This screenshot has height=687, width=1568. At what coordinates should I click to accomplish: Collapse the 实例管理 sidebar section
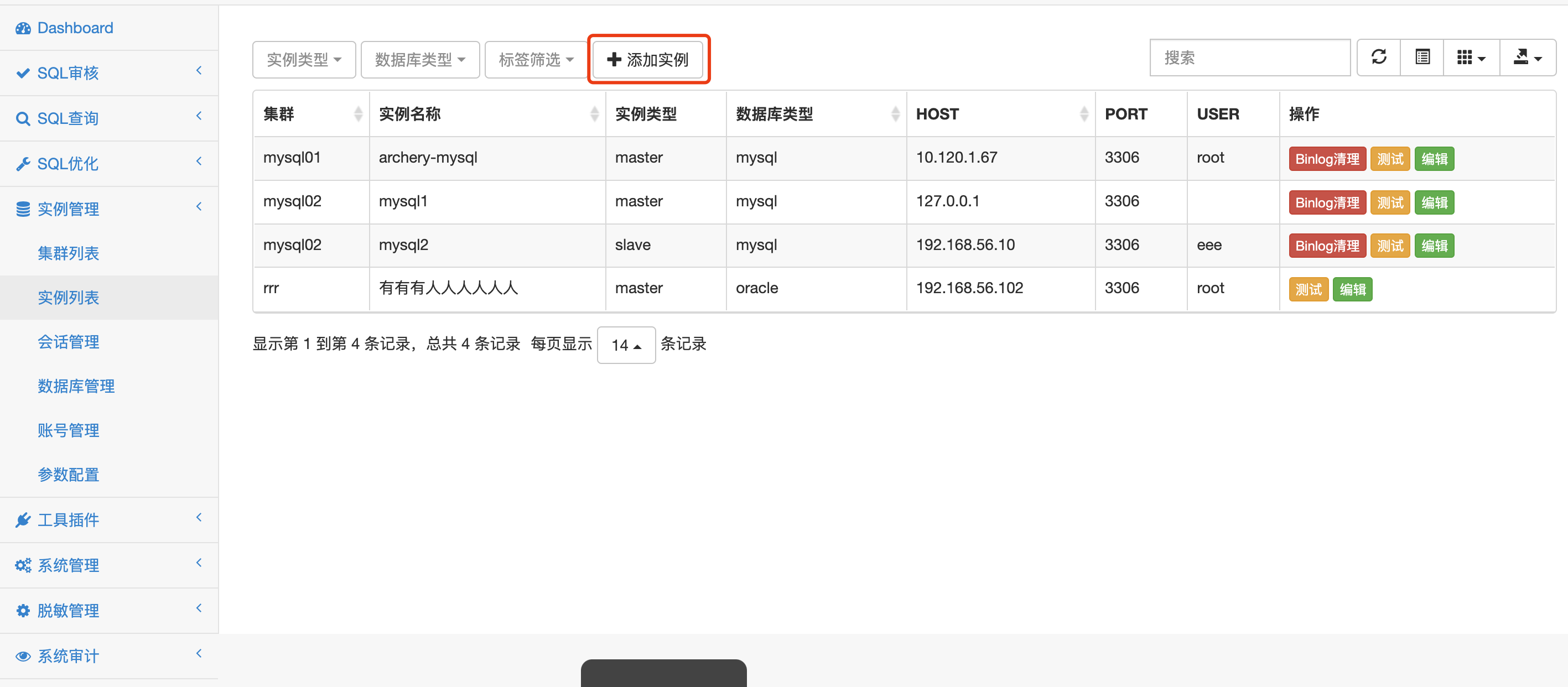pyautogui.click(x=68, y=209)
